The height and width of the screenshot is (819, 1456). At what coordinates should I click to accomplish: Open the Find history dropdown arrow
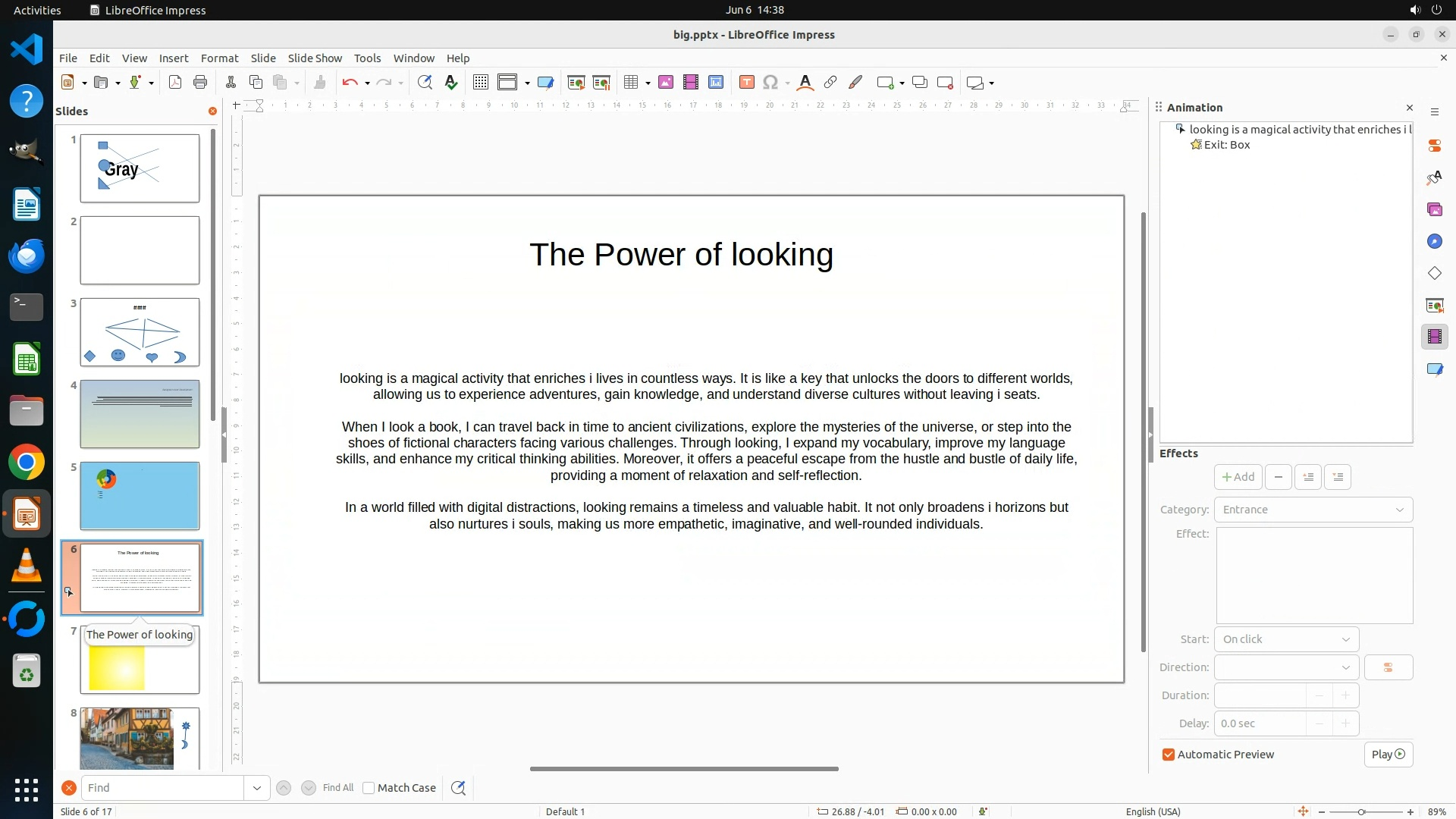[257, 788]
